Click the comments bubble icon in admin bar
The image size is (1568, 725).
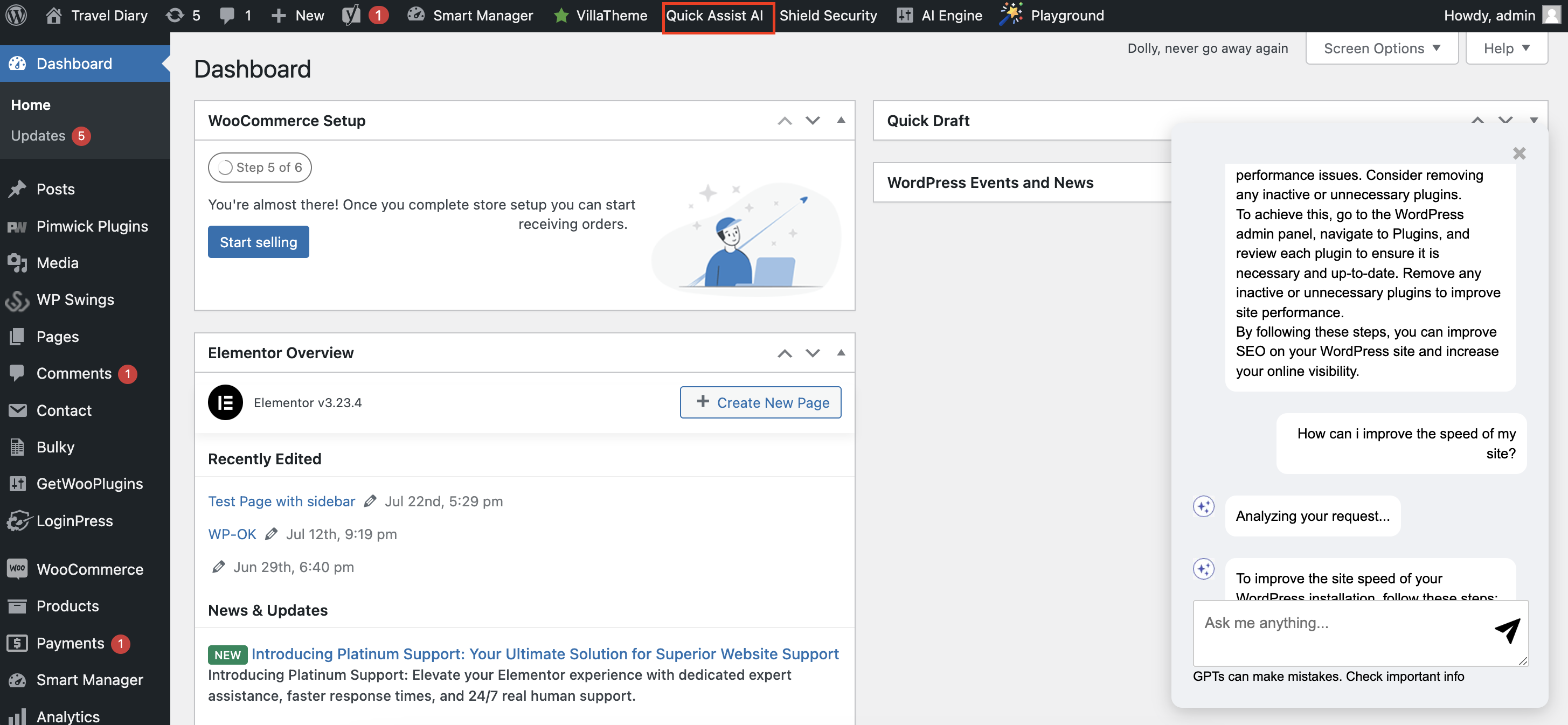227,15
